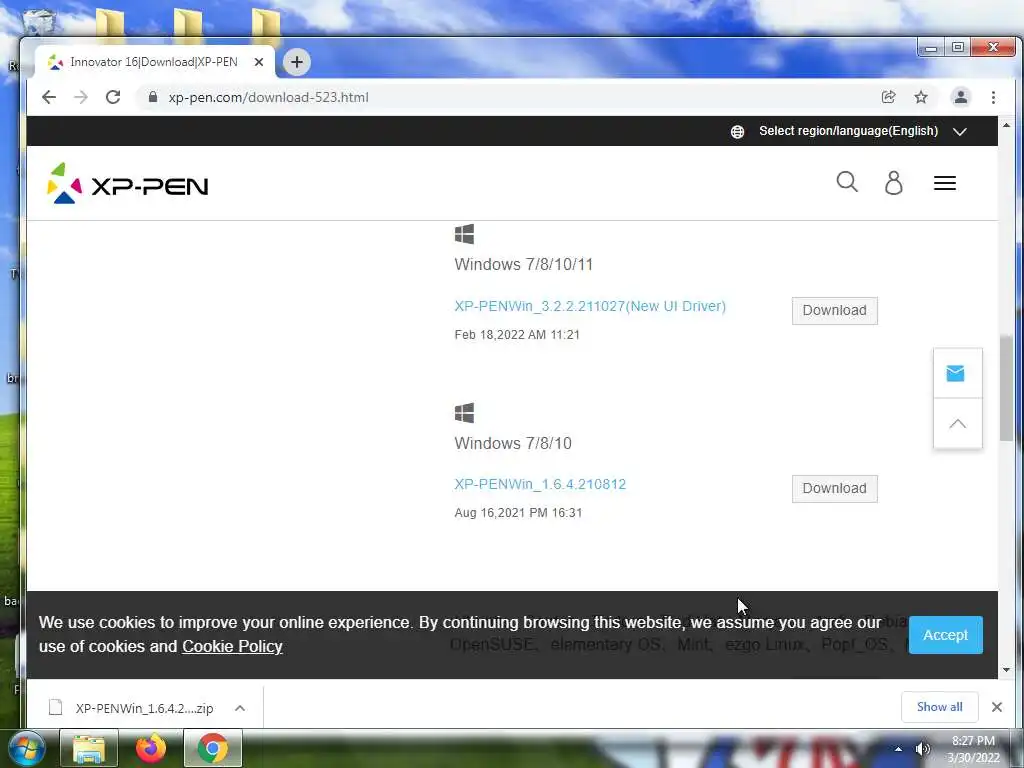Click Show all downloads
The width and height of the screenshot is (1024, 768).
939,707
